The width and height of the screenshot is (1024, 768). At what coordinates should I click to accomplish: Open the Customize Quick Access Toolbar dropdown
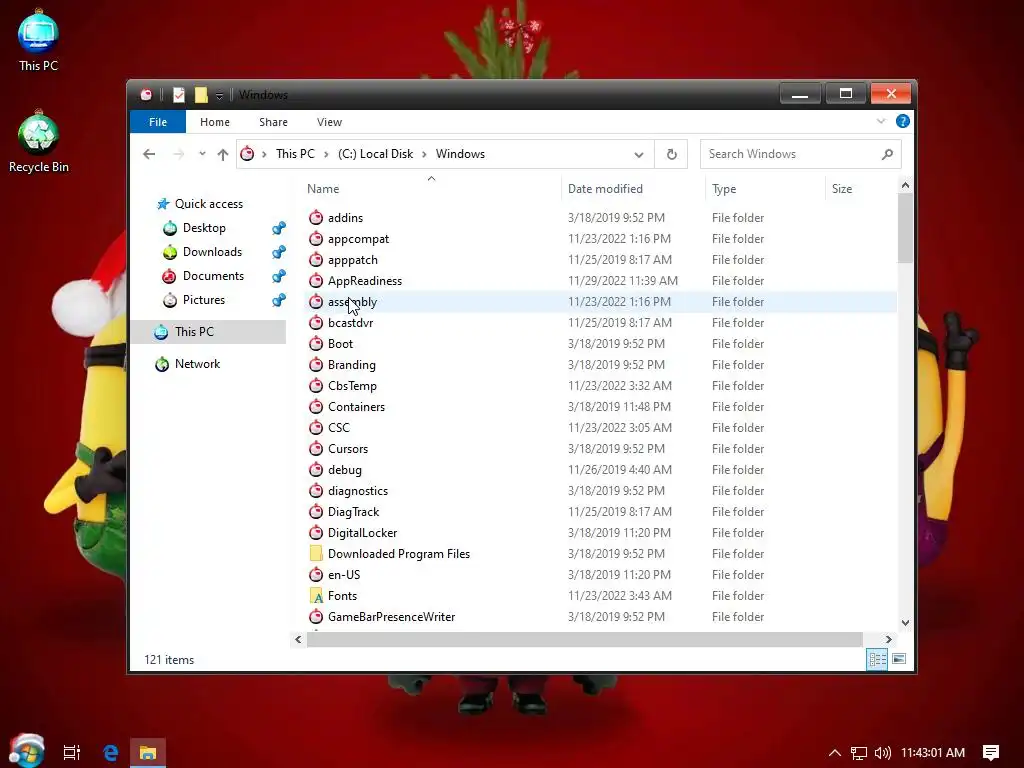point(219,95)
